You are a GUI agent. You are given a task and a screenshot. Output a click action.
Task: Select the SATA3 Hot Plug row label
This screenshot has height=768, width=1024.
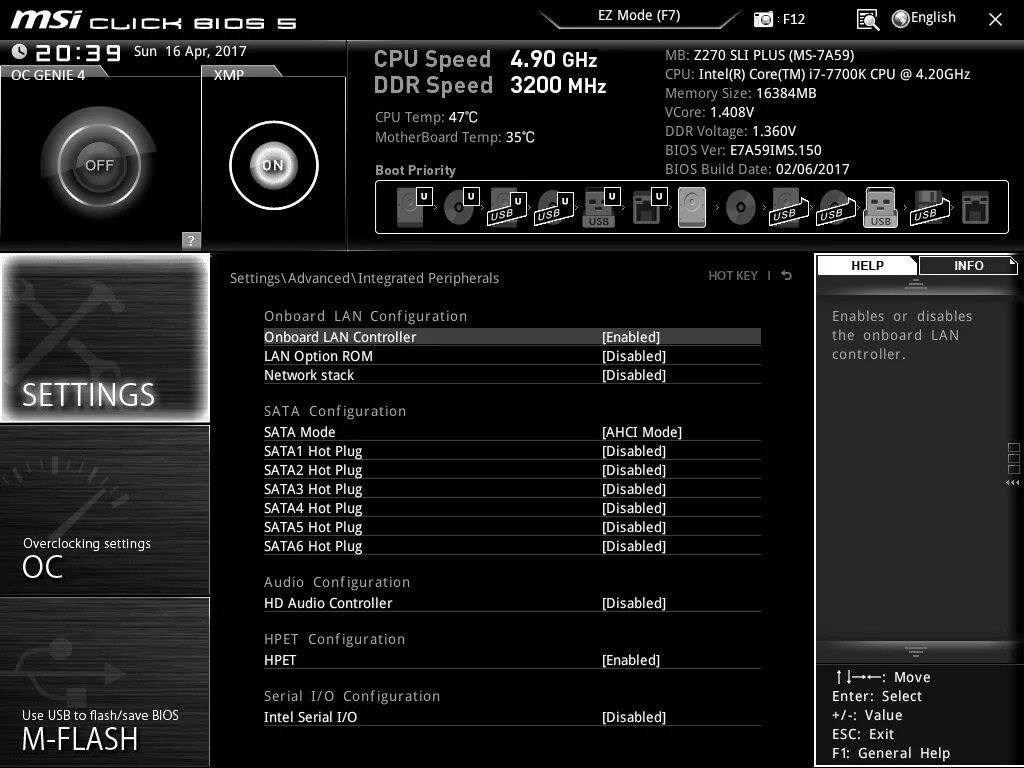tap(313, 489)
